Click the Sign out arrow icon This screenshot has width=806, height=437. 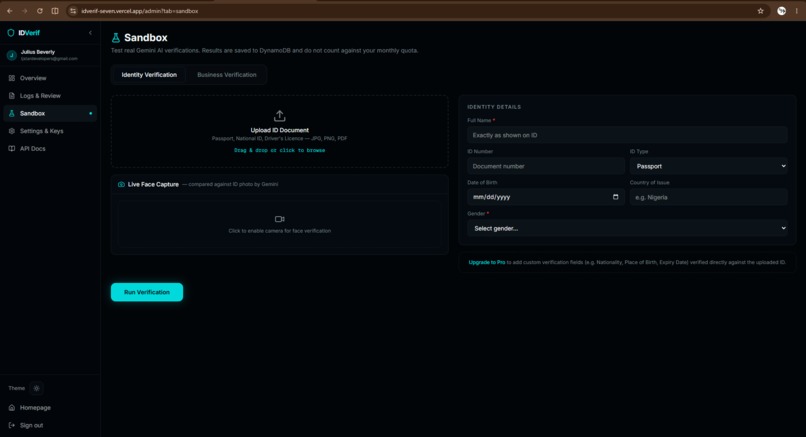[12, 425]
